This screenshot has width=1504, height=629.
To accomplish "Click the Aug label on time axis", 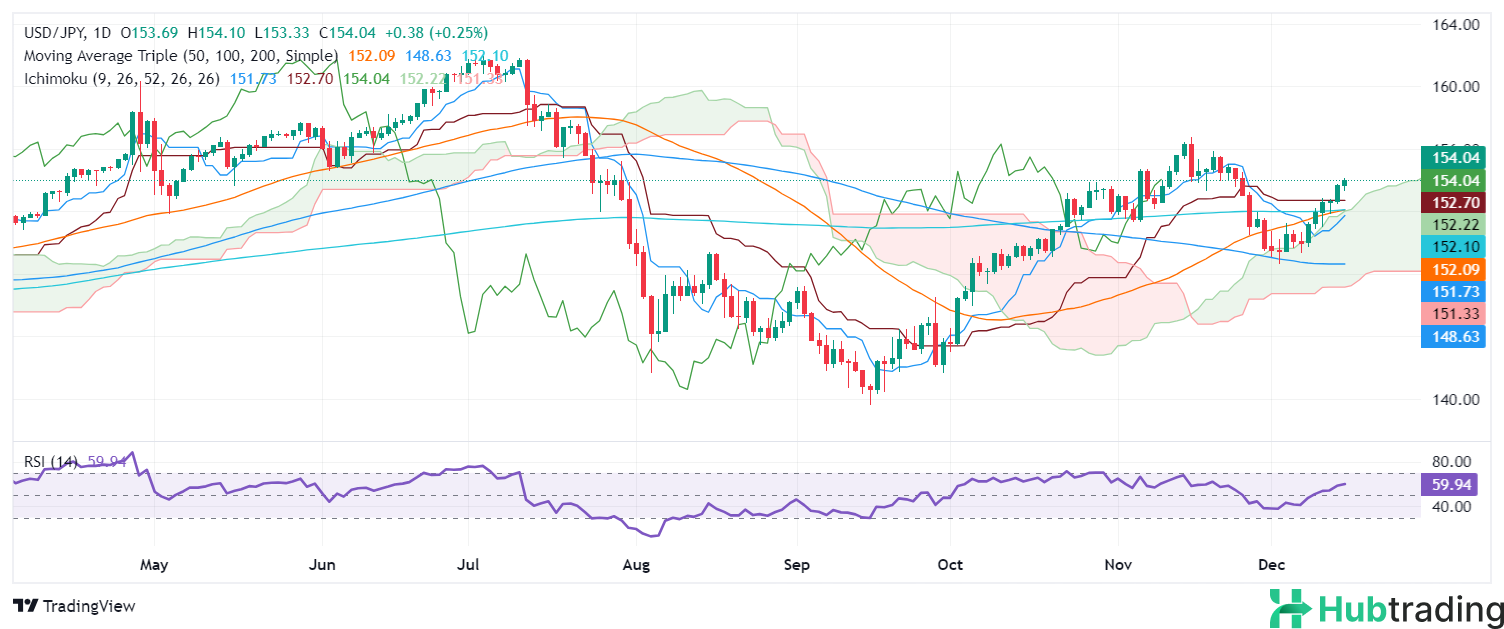I will (x=636, y=565).
